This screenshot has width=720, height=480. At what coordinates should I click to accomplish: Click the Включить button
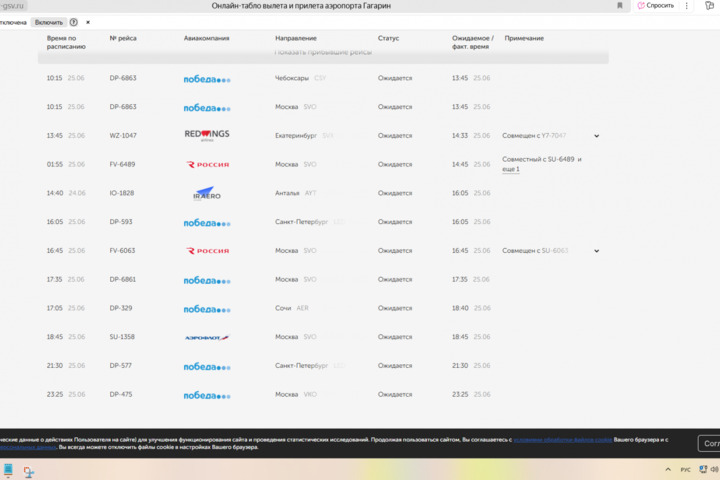click(x=49, y=22)
